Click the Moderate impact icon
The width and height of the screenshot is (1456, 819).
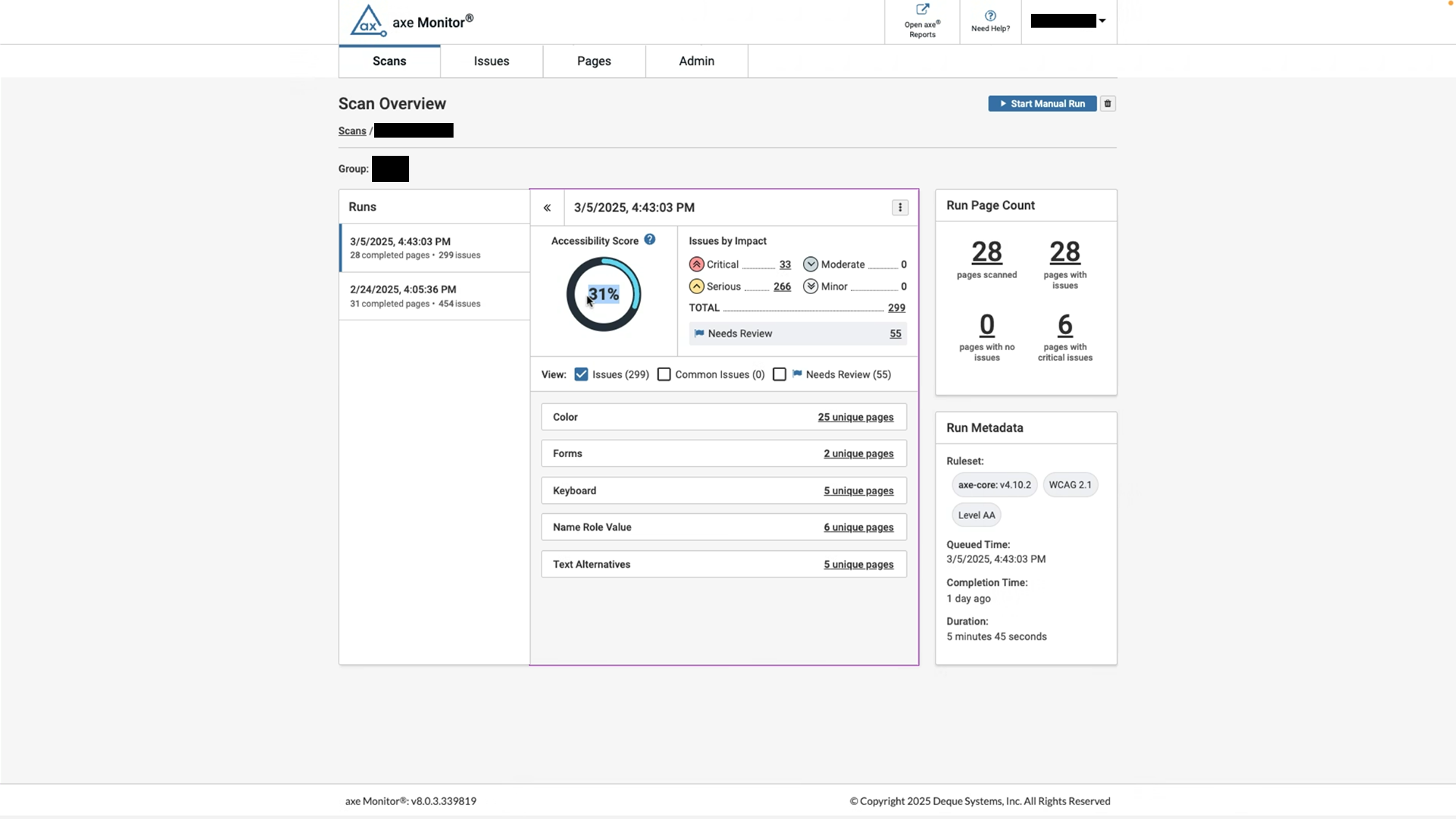810,264
